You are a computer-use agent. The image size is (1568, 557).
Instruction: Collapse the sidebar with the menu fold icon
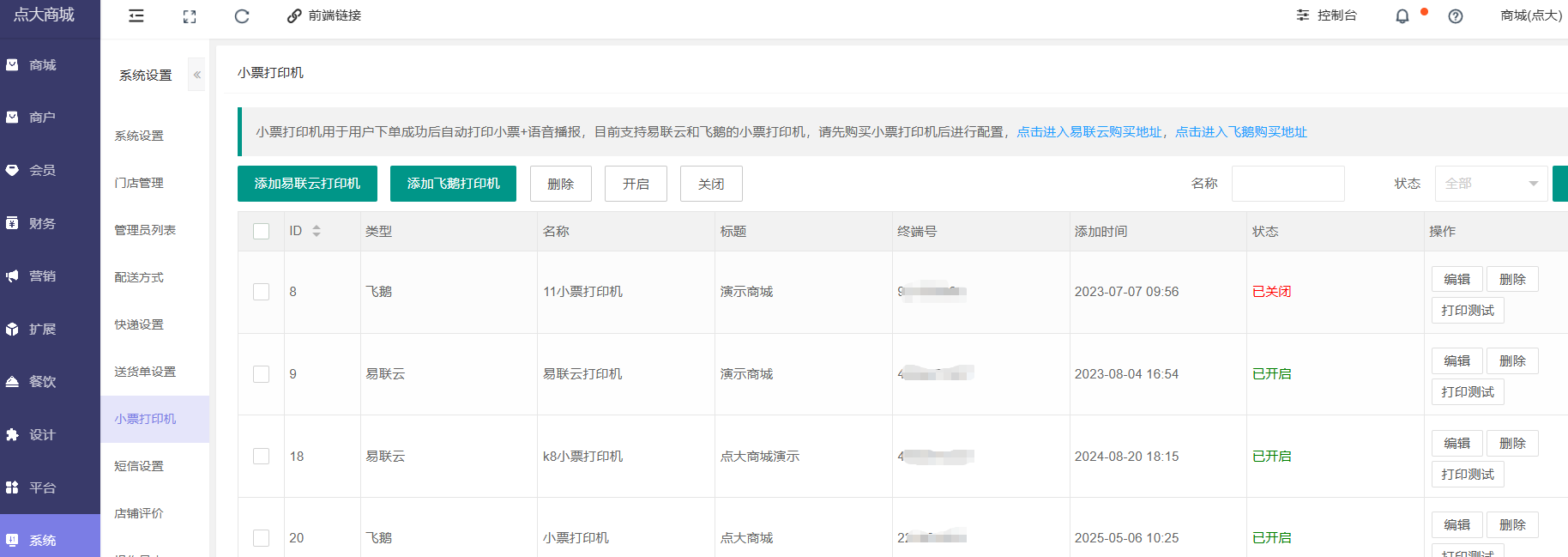click(x=136, y=16)
